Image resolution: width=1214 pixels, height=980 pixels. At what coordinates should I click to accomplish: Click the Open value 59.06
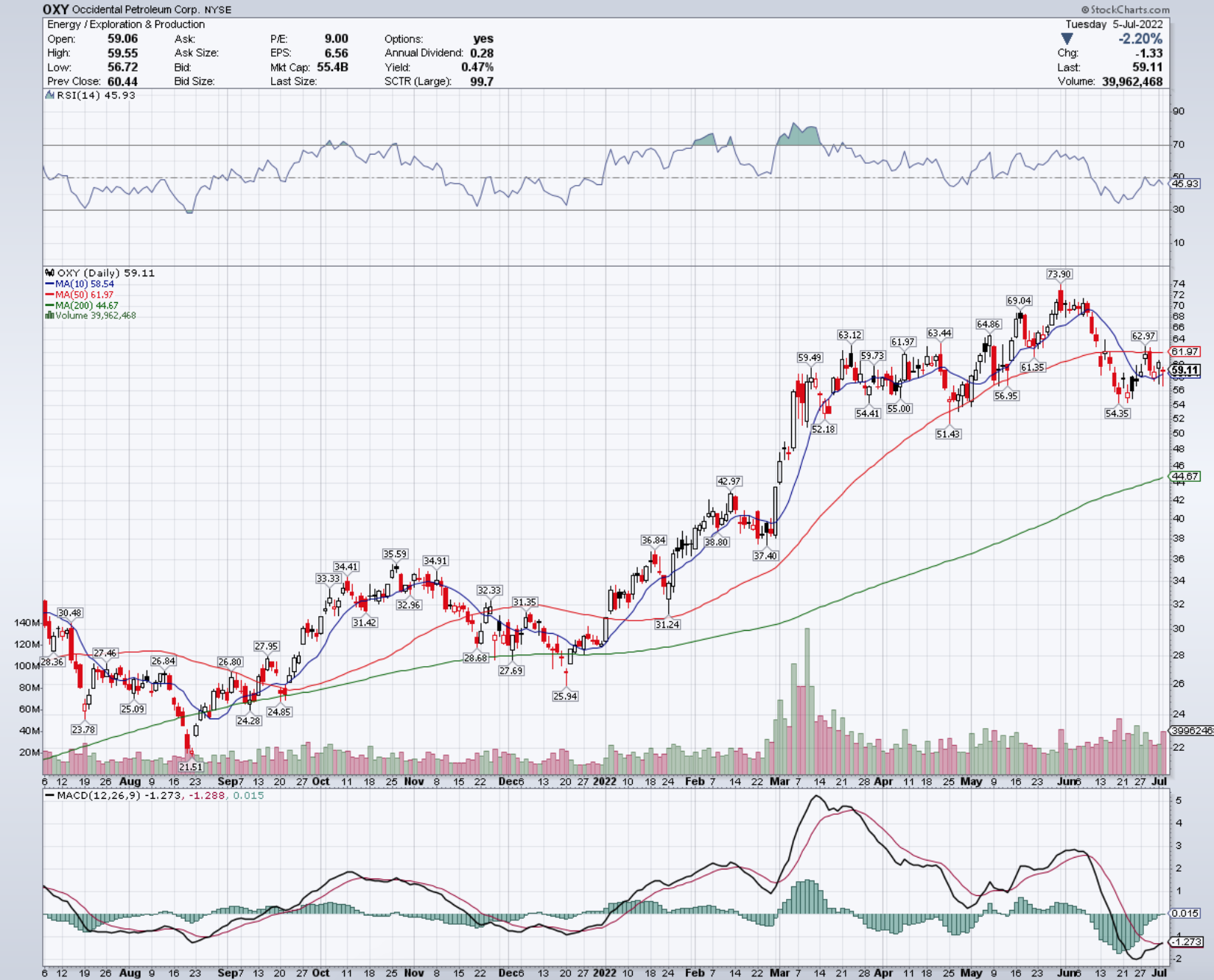coord(122,38)
